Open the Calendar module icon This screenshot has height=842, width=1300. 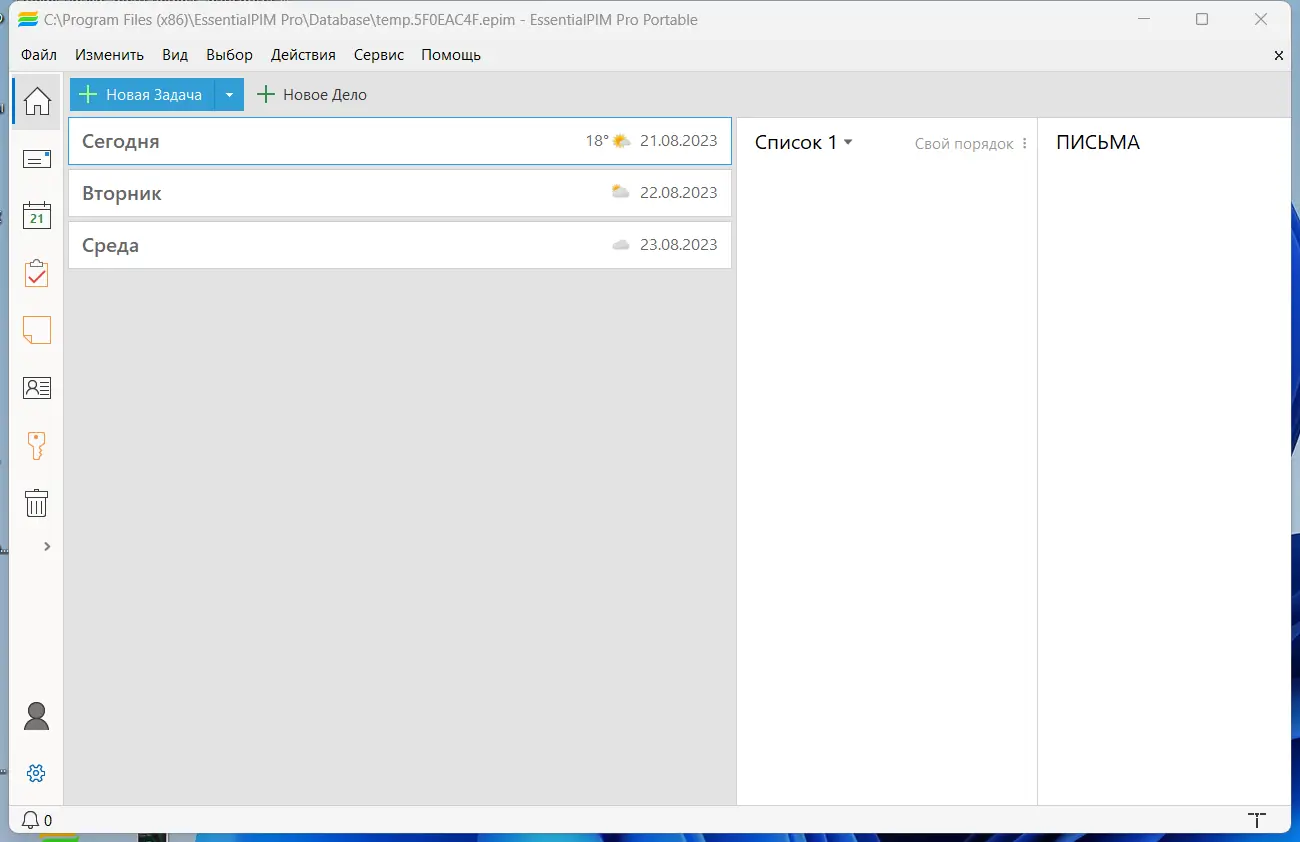[36, 216]
